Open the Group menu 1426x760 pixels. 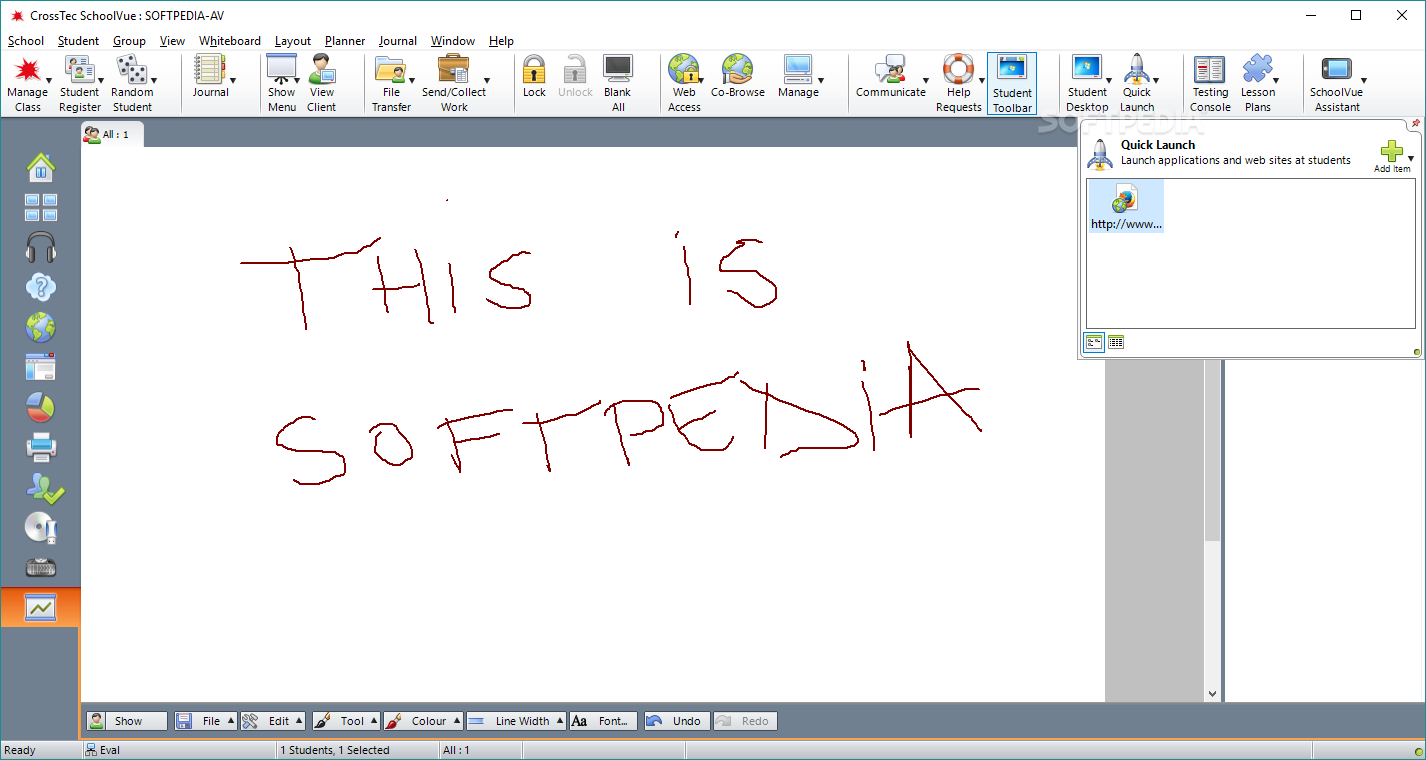click(129, 41)
